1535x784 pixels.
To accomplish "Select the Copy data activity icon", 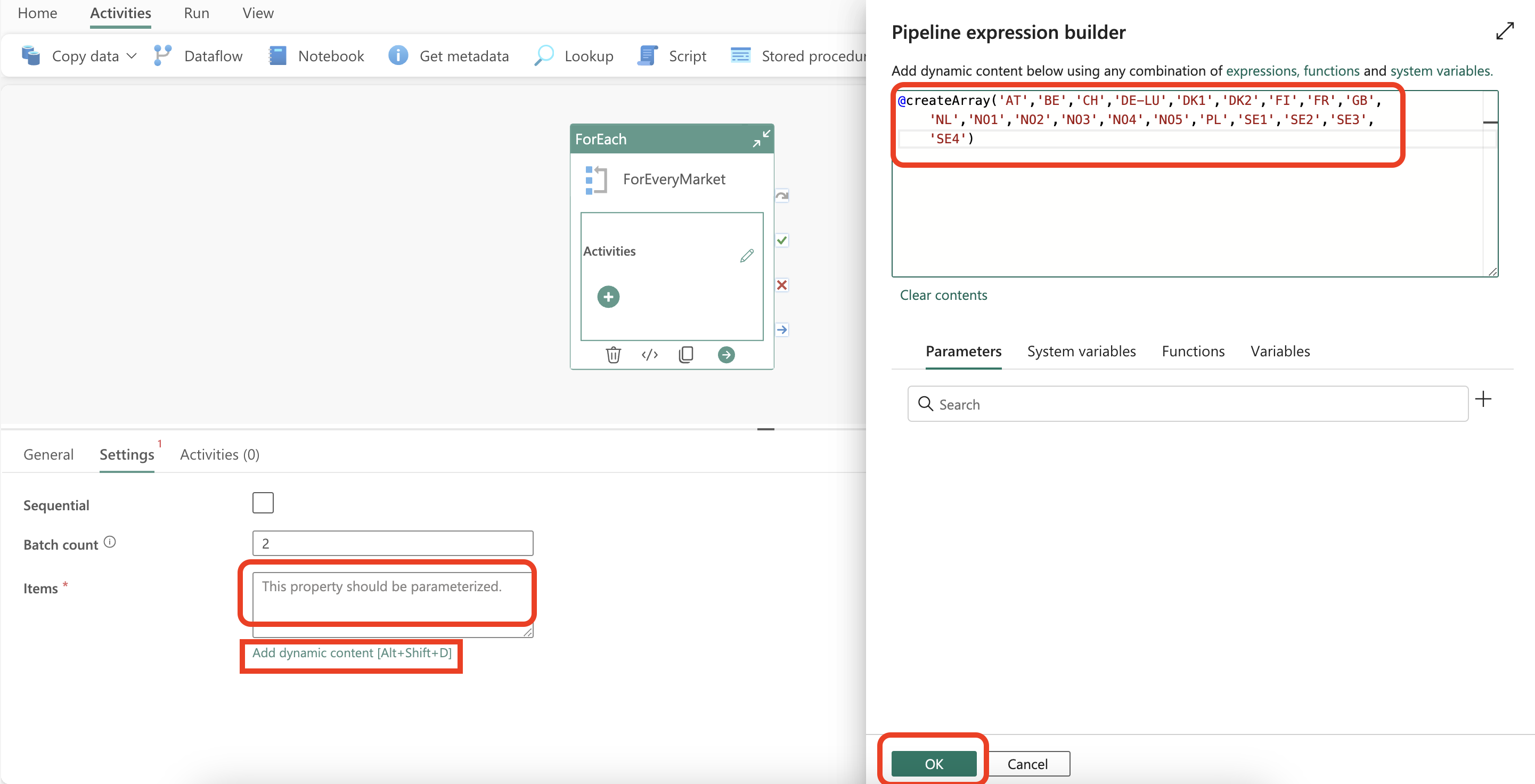I will click(31, 55).
